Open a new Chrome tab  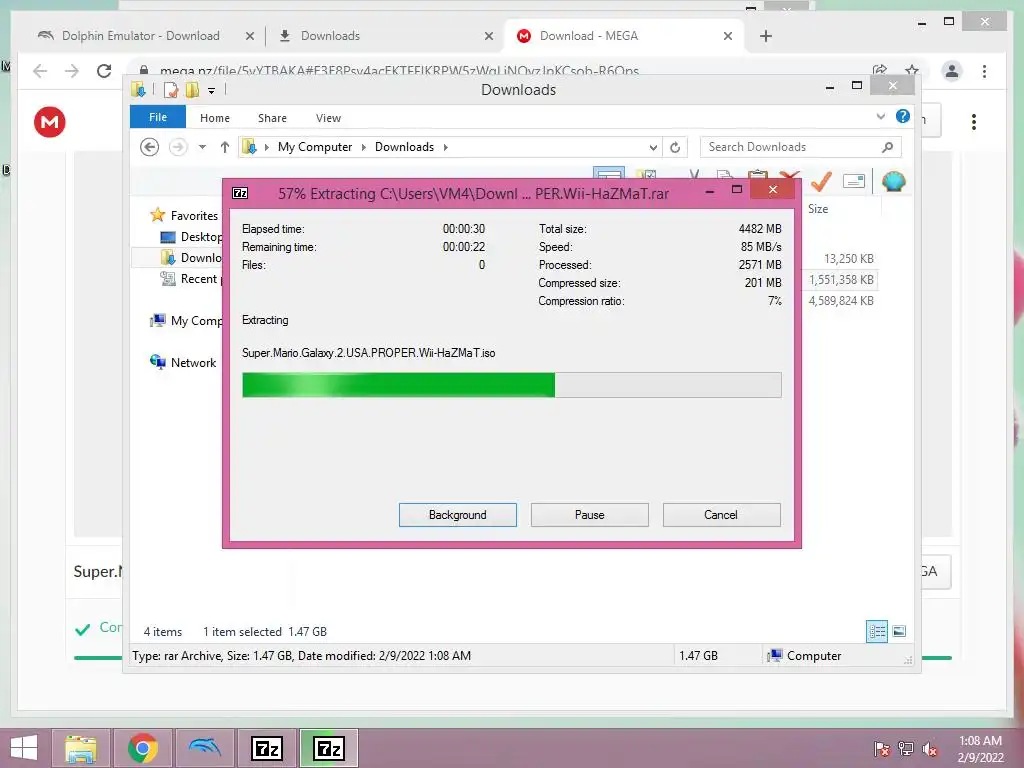(766, 36)
